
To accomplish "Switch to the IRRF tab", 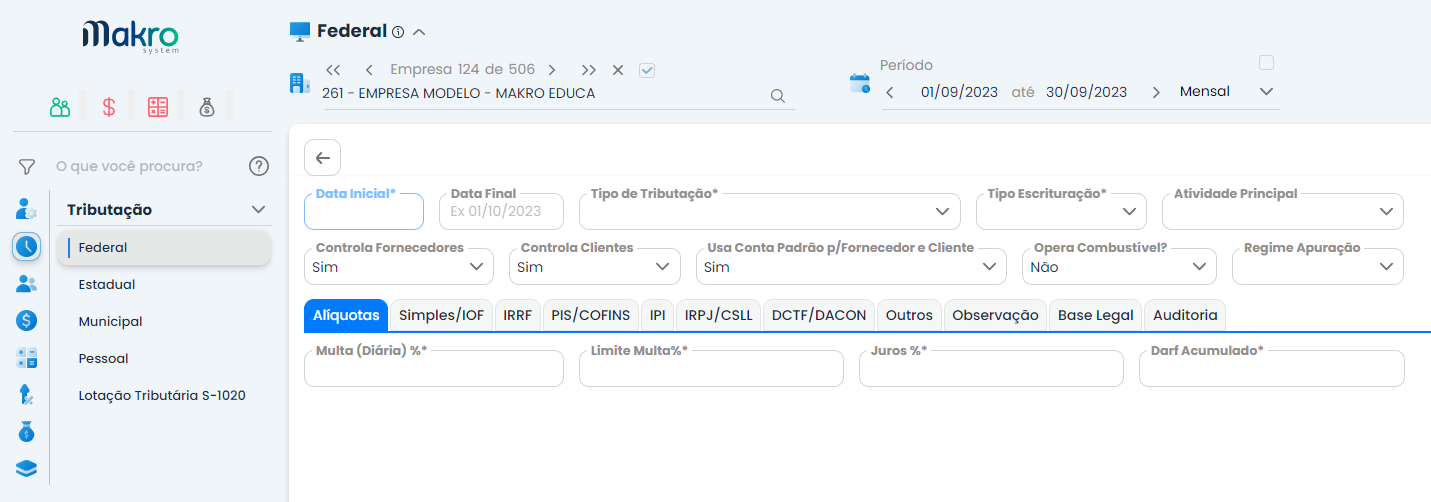I will [x=518, y=315].
